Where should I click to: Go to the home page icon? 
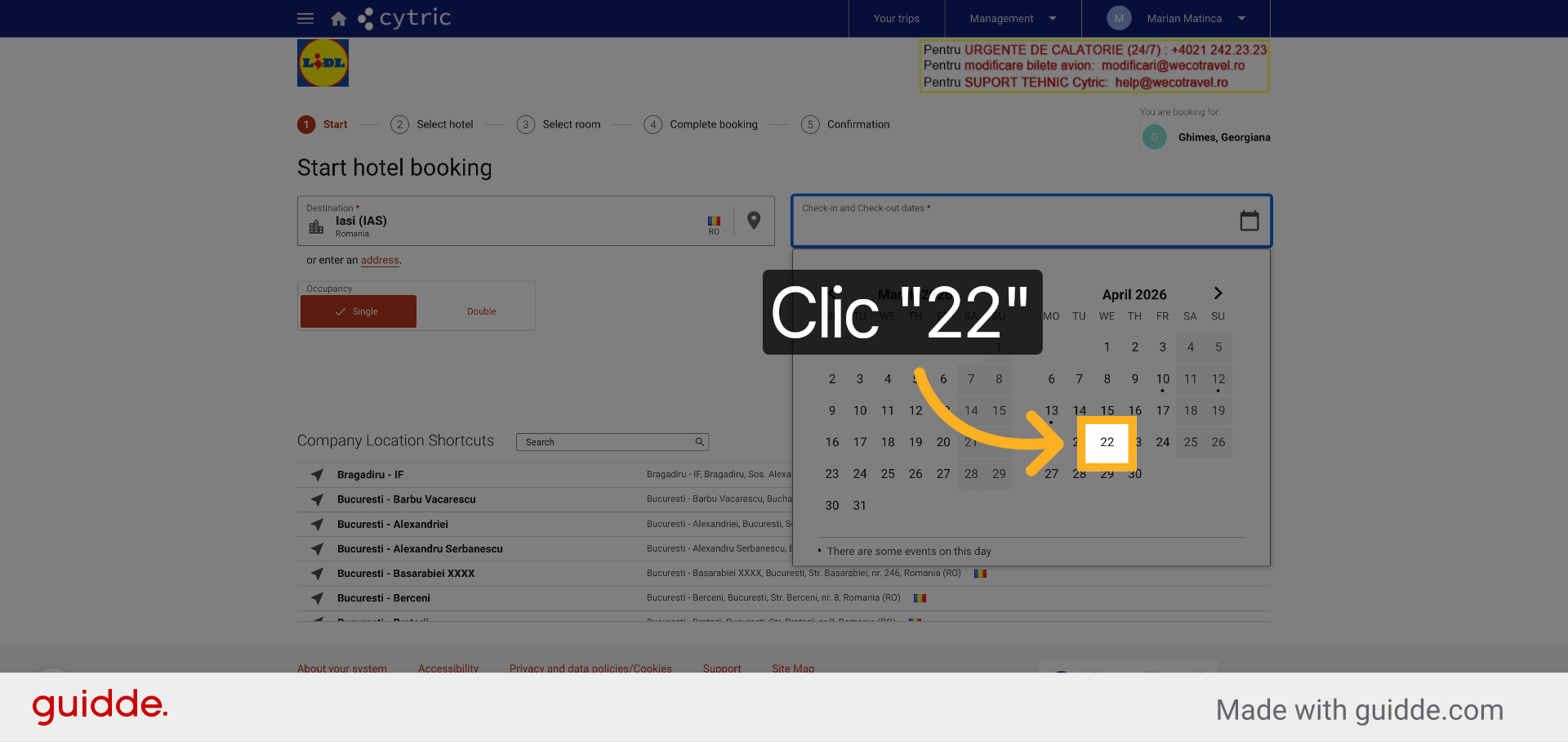pyautogui.click(x=338, y=19)
